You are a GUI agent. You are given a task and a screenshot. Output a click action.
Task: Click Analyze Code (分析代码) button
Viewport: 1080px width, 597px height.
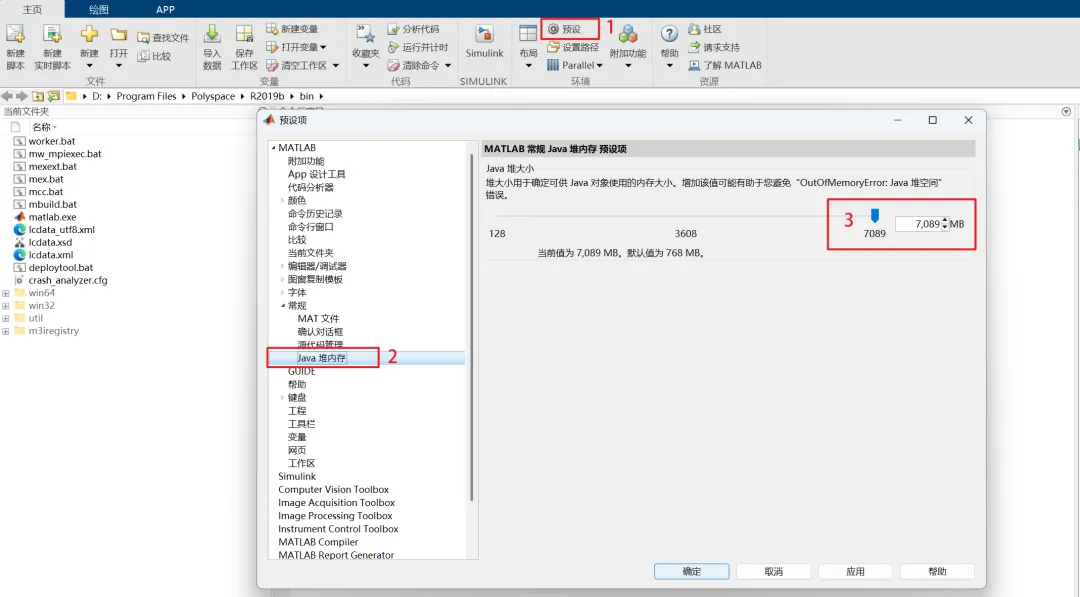413,29
